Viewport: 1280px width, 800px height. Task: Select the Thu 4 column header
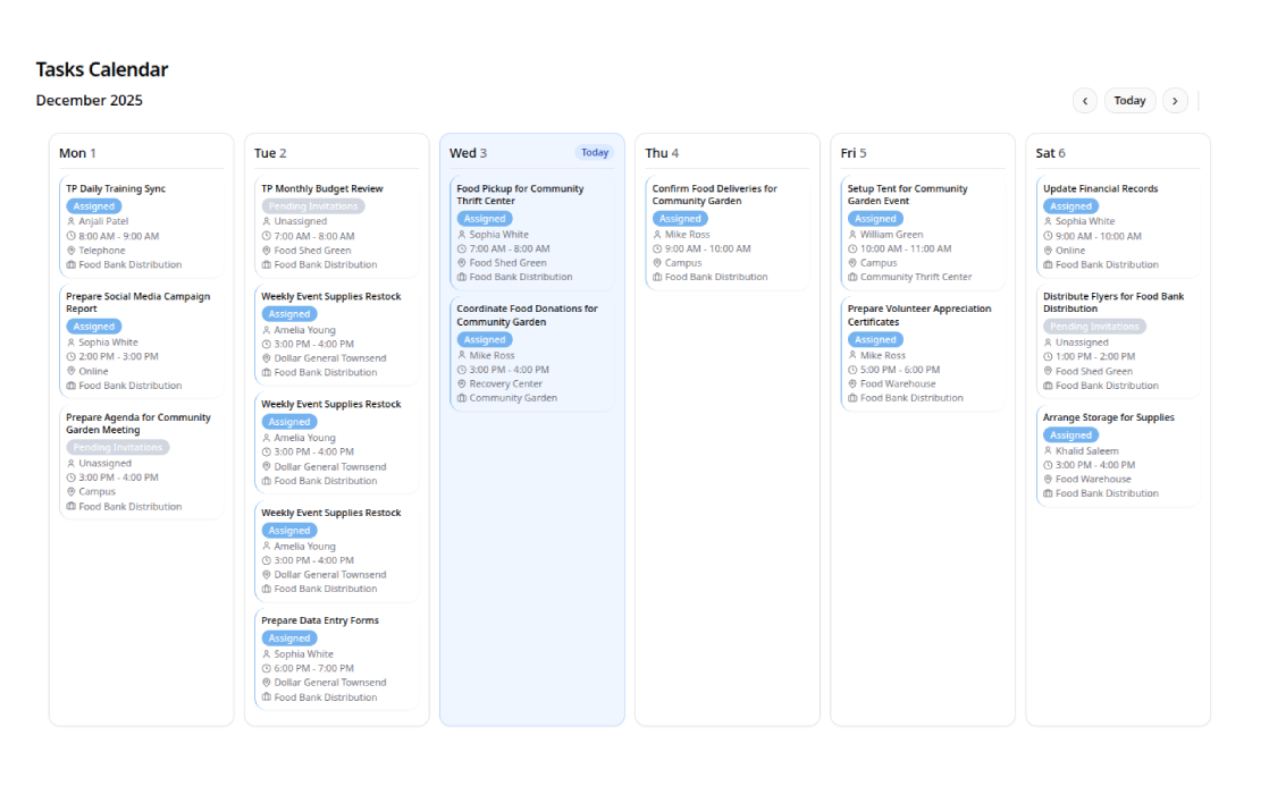coord(660,153)
